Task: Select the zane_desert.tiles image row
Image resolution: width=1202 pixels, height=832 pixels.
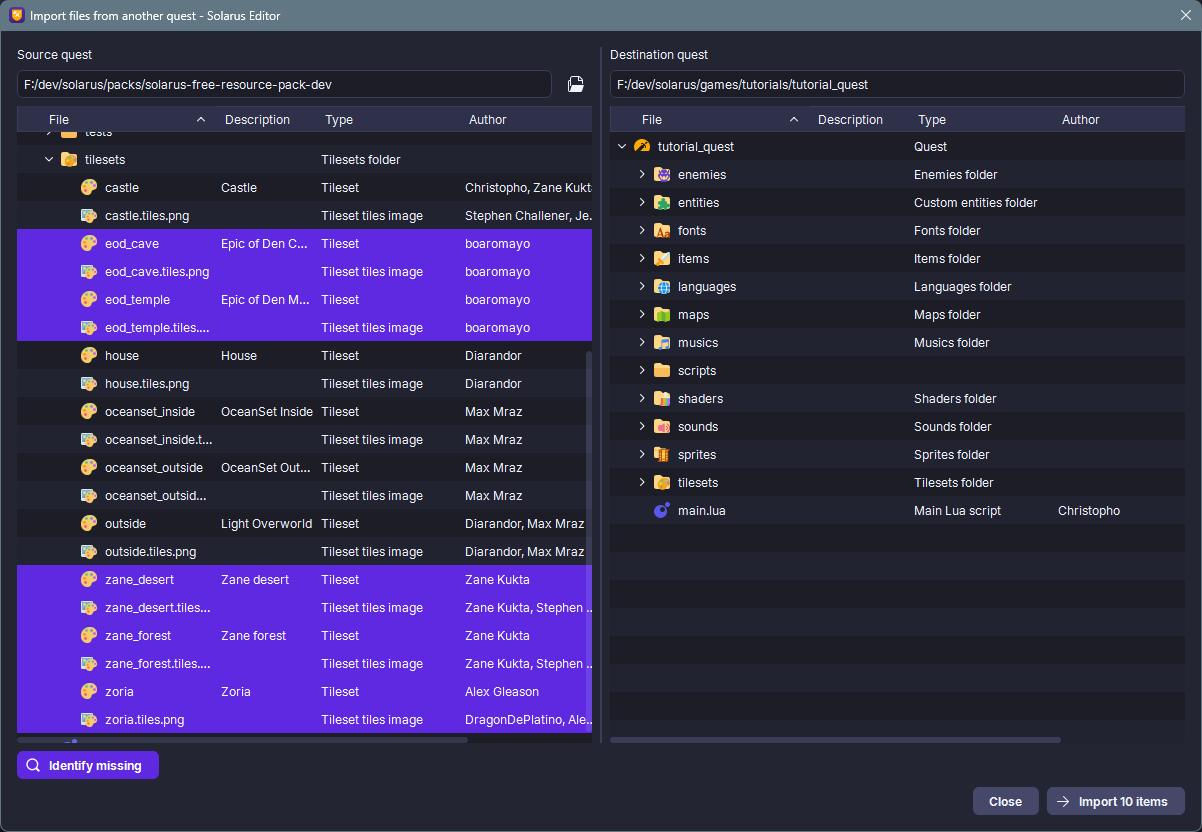Action: 304,607
